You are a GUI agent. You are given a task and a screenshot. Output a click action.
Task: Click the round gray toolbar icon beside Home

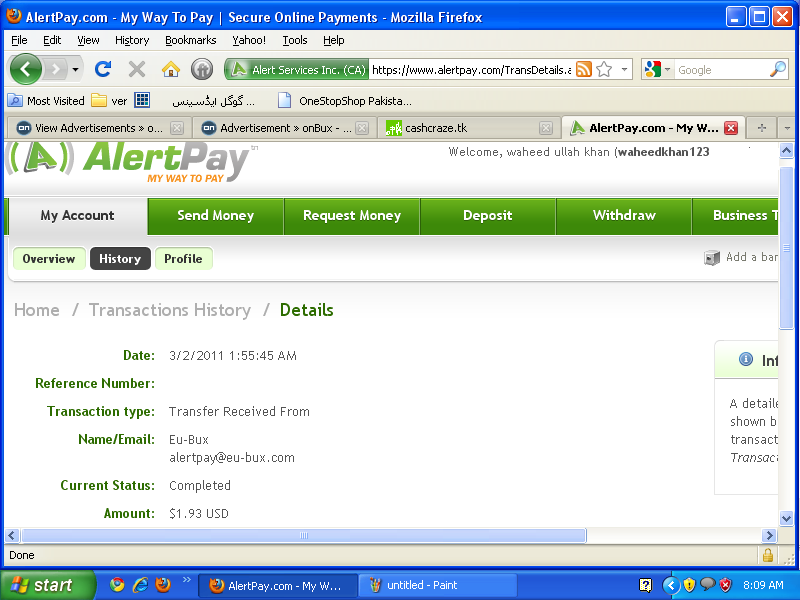(202, 69)
